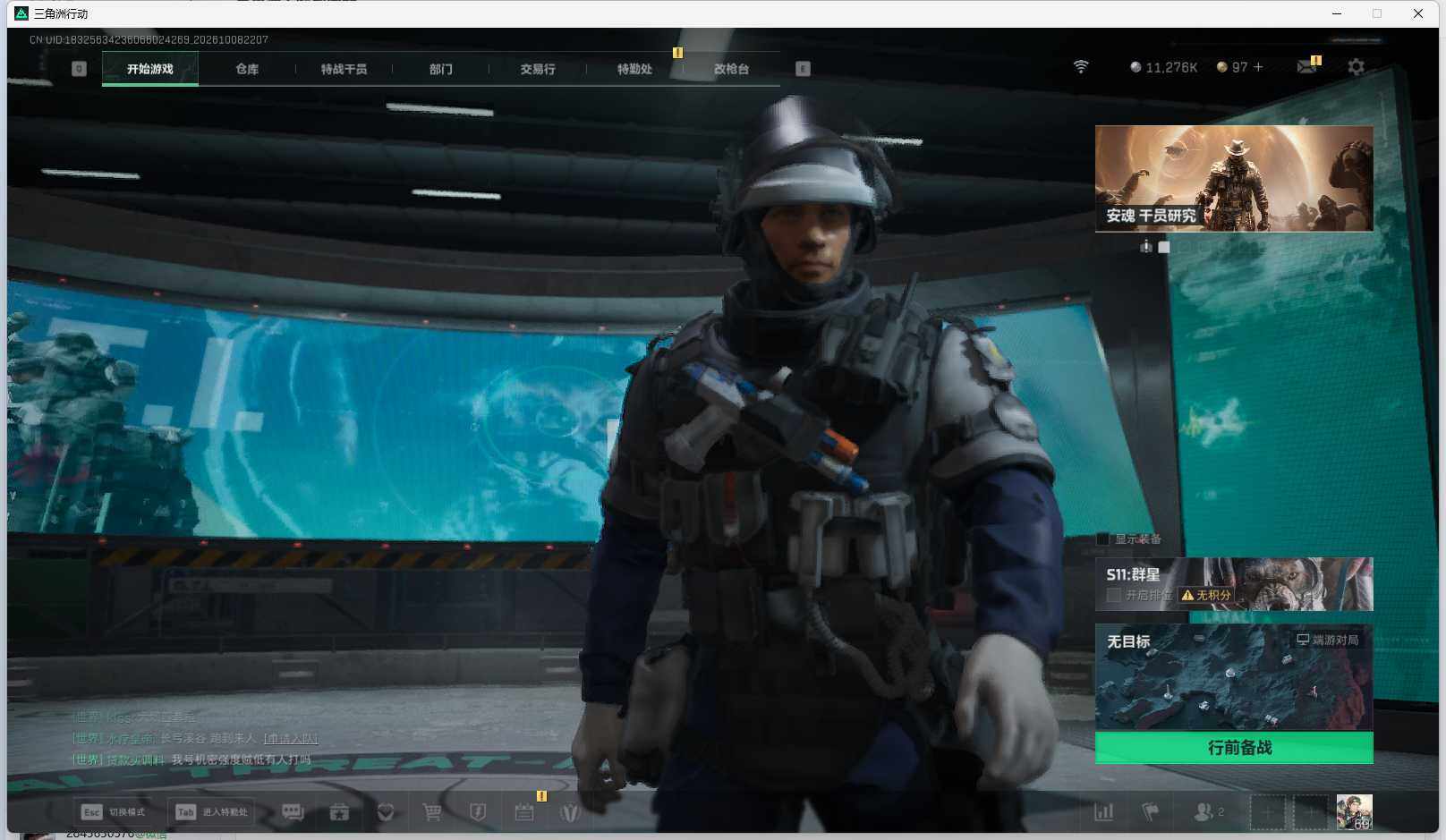The image size is (1446, 840).
Task: Open the shopping cart store icon
Action: [432, 811]
